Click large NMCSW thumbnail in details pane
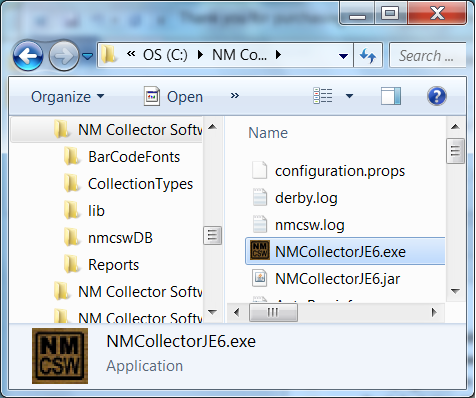476x398 pixels. pos(60,356)
